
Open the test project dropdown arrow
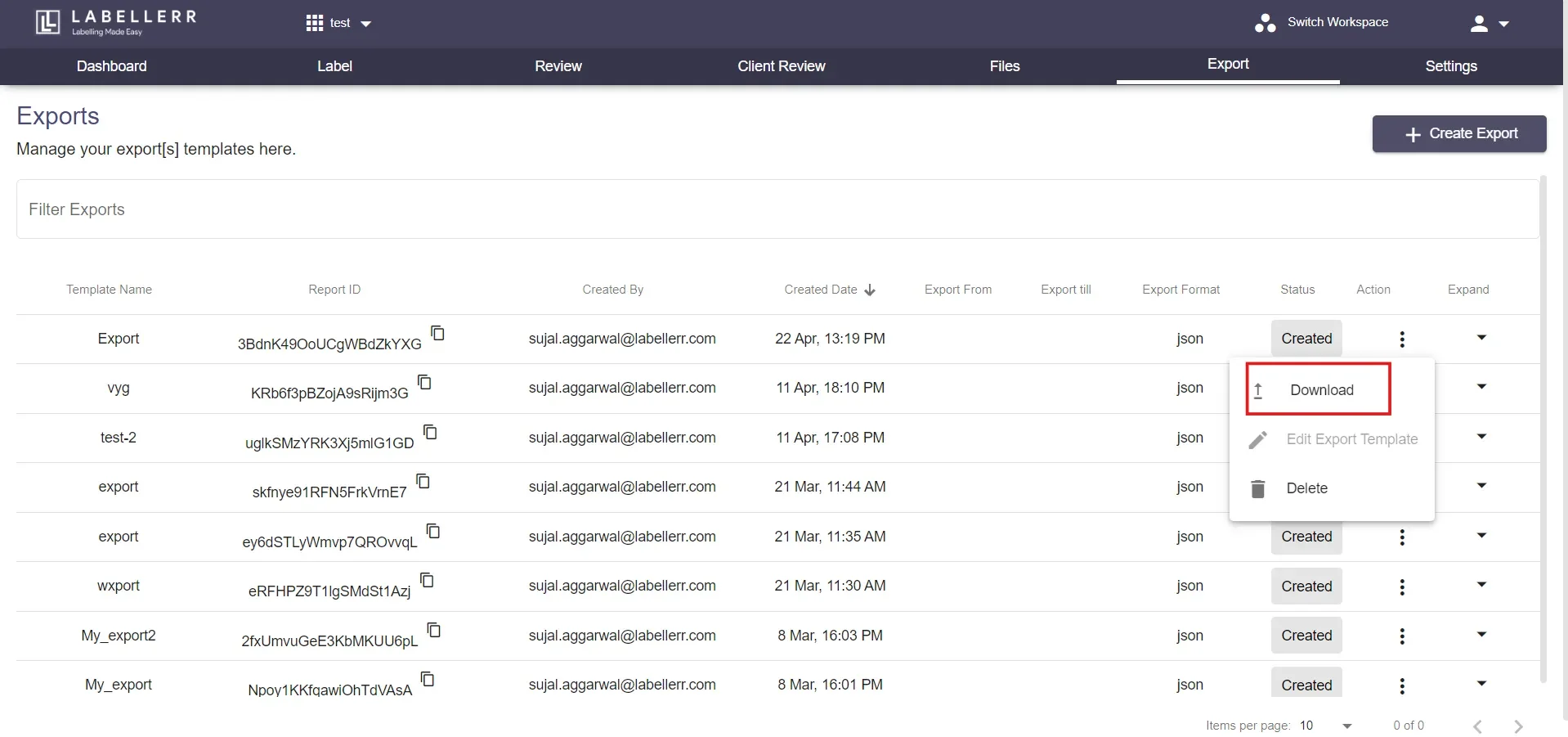[366, 24]
